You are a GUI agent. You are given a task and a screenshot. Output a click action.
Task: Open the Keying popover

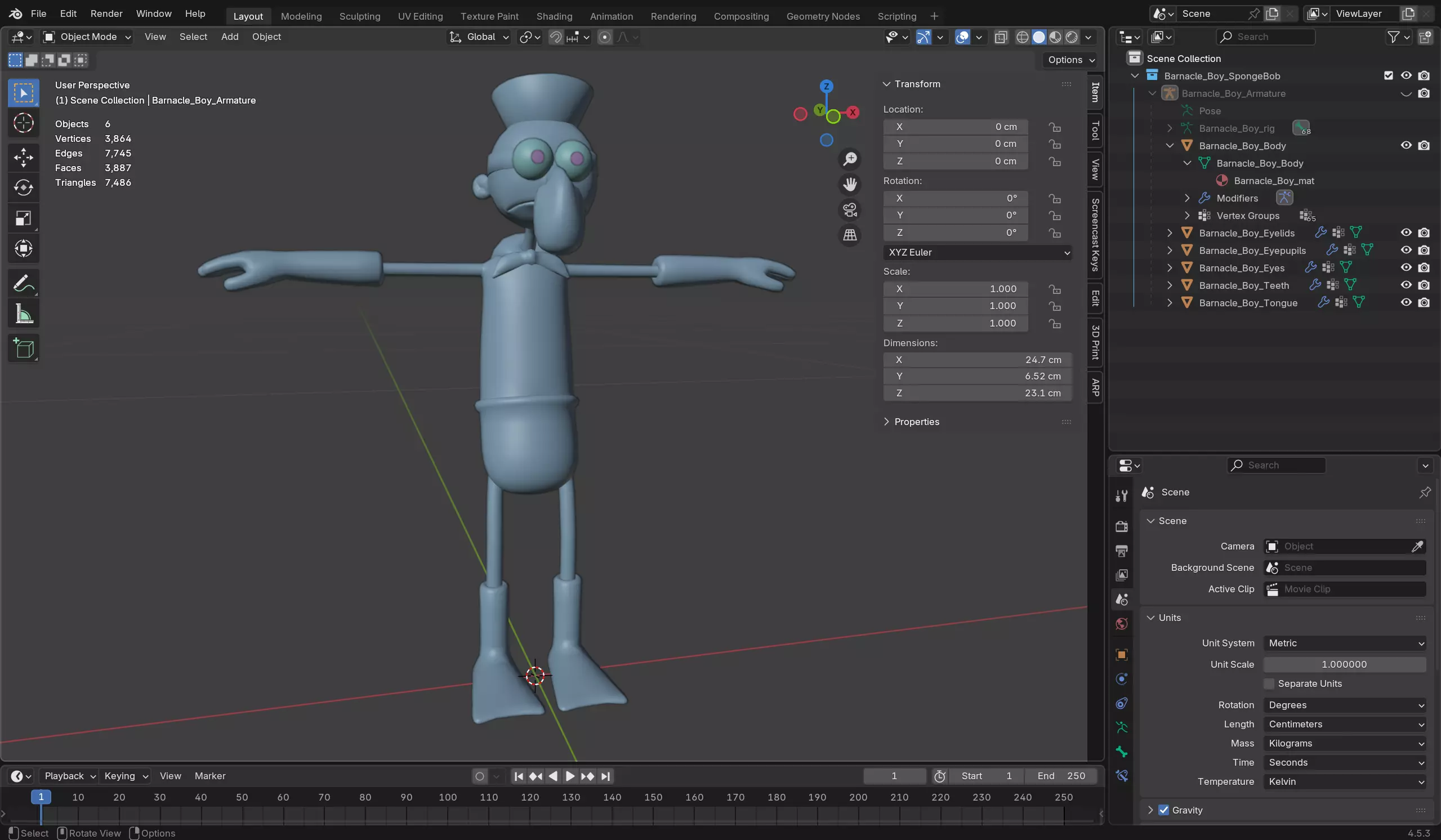pyautogui.click(x=125, y=776)
